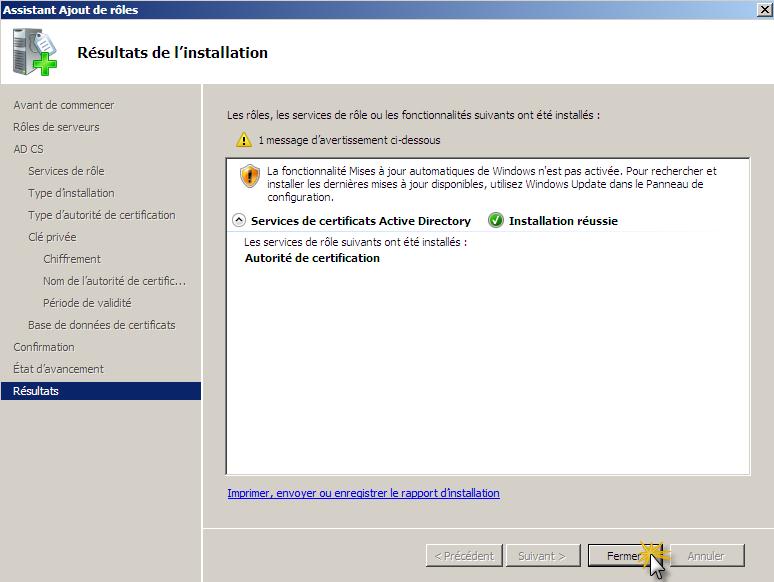Select AD CS step in sidebar
The height and width of the screenshot is (582, 774).
(x=29, y=149)
